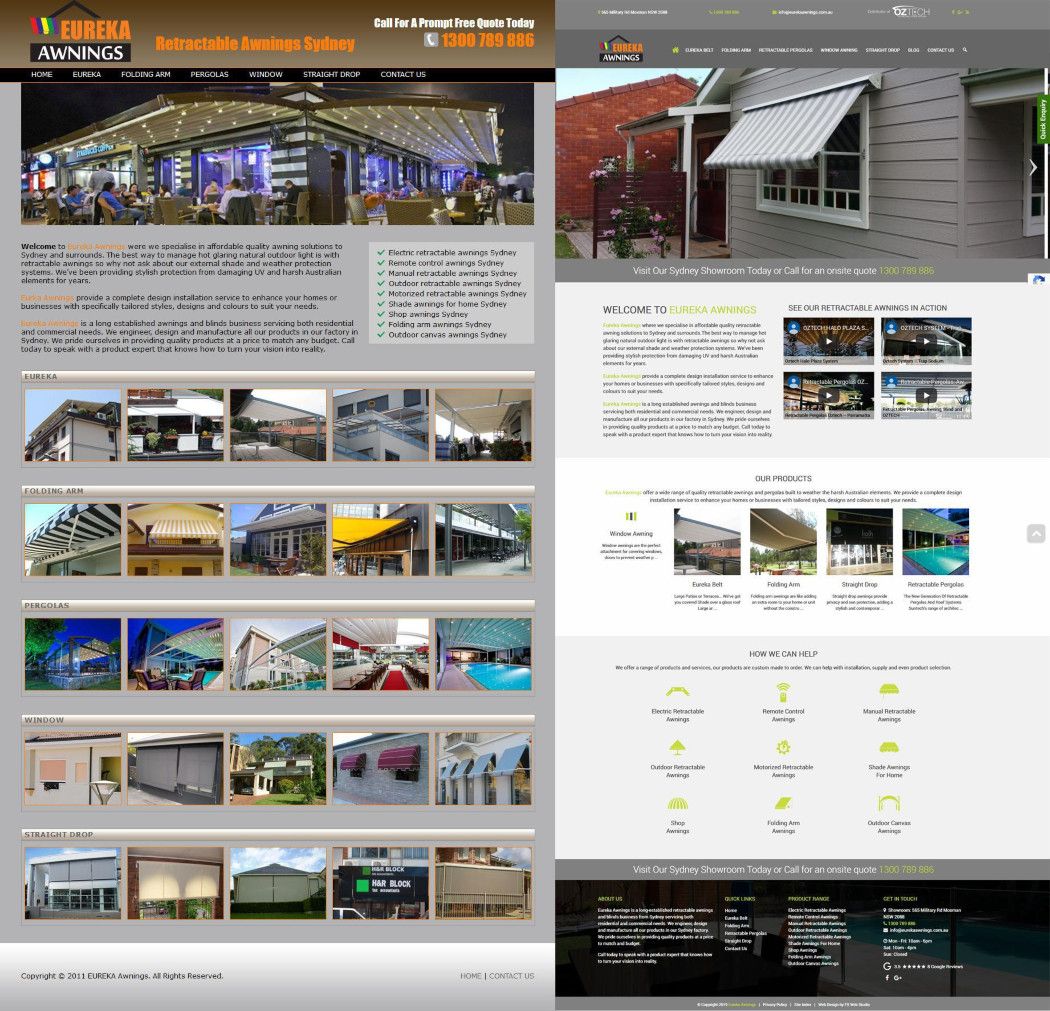Image resolution: width=1050 pixels, height=1011 pixels.
Task: Click Privacy Policy in new site footer bar
Action: 775,1004
